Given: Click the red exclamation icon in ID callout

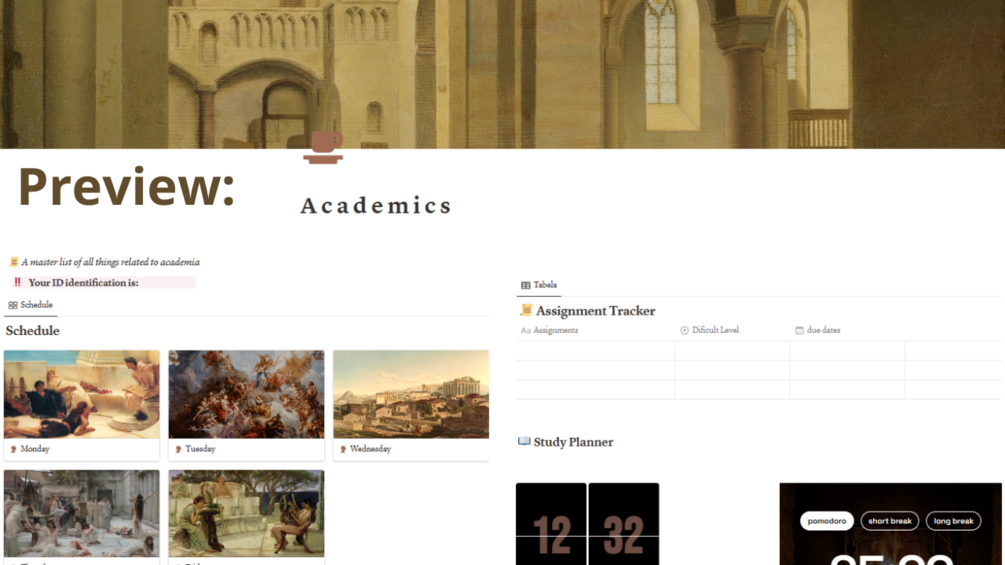Looking at the screenshot, I should coord(18,282).
